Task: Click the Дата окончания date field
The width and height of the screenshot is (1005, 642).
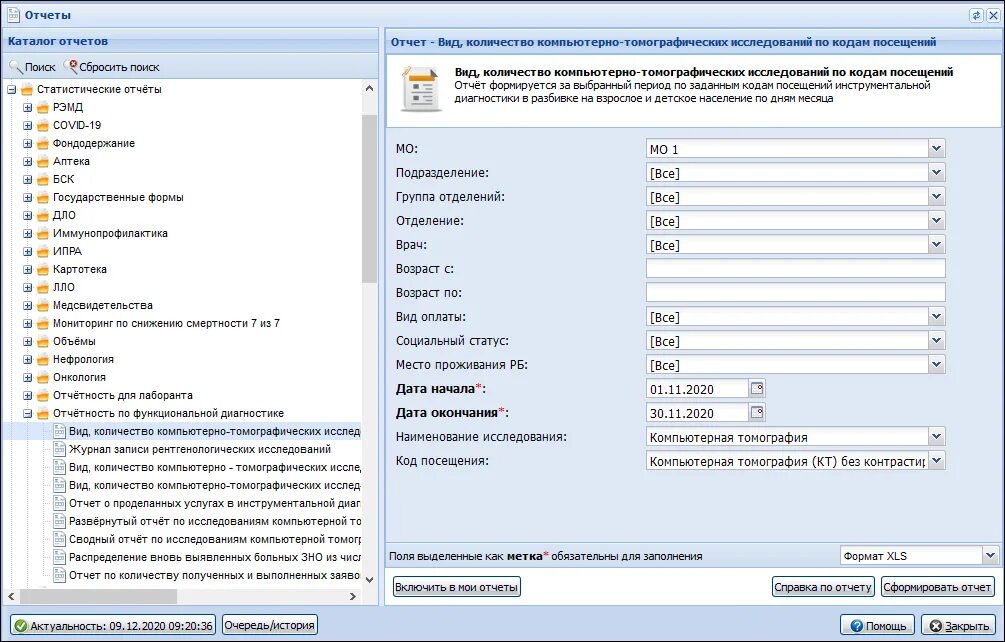Action: click(697, 413)
